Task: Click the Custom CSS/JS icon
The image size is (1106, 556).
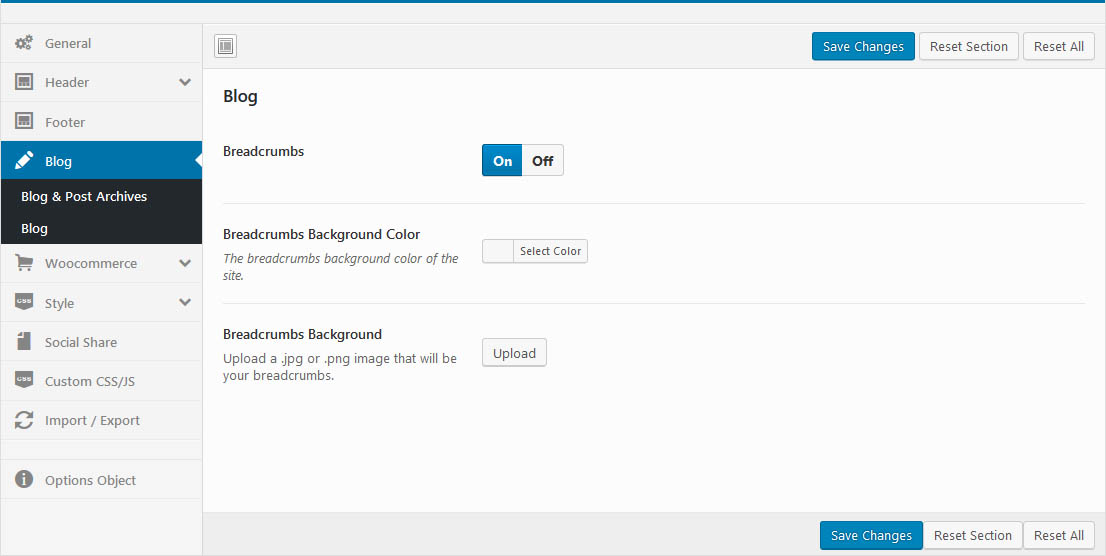Action: click(24, 381)
